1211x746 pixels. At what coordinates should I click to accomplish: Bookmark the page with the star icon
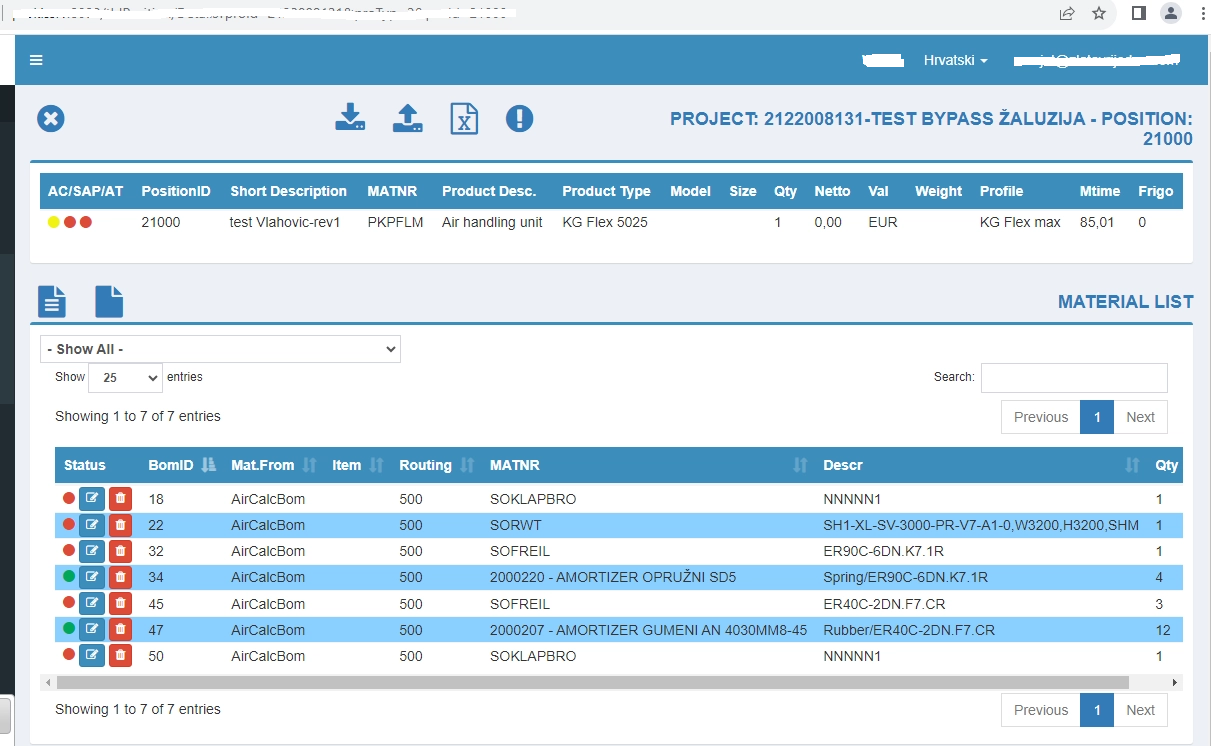click(1099, 13)
